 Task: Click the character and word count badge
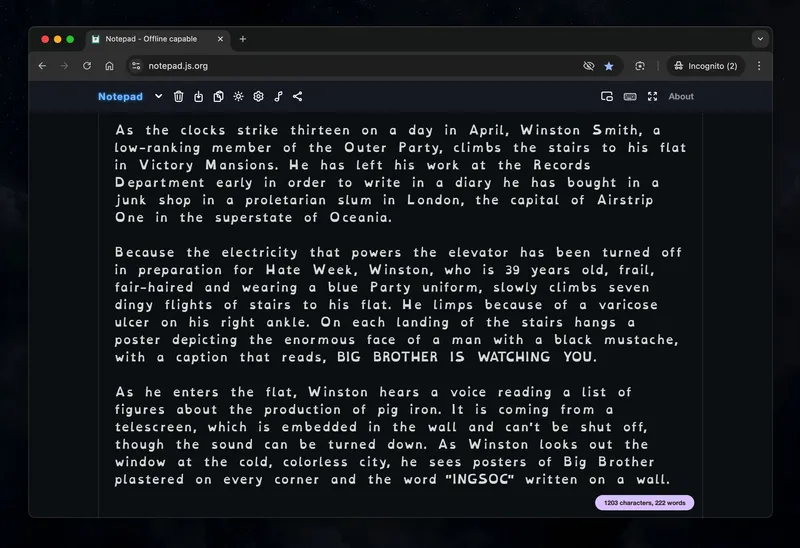coord(644,503)
